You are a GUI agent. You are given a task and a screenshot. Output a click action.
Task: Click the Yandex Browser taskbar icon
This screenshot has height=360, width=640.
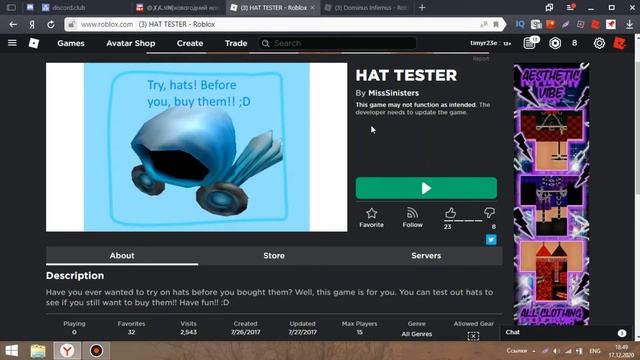(67, 351)
